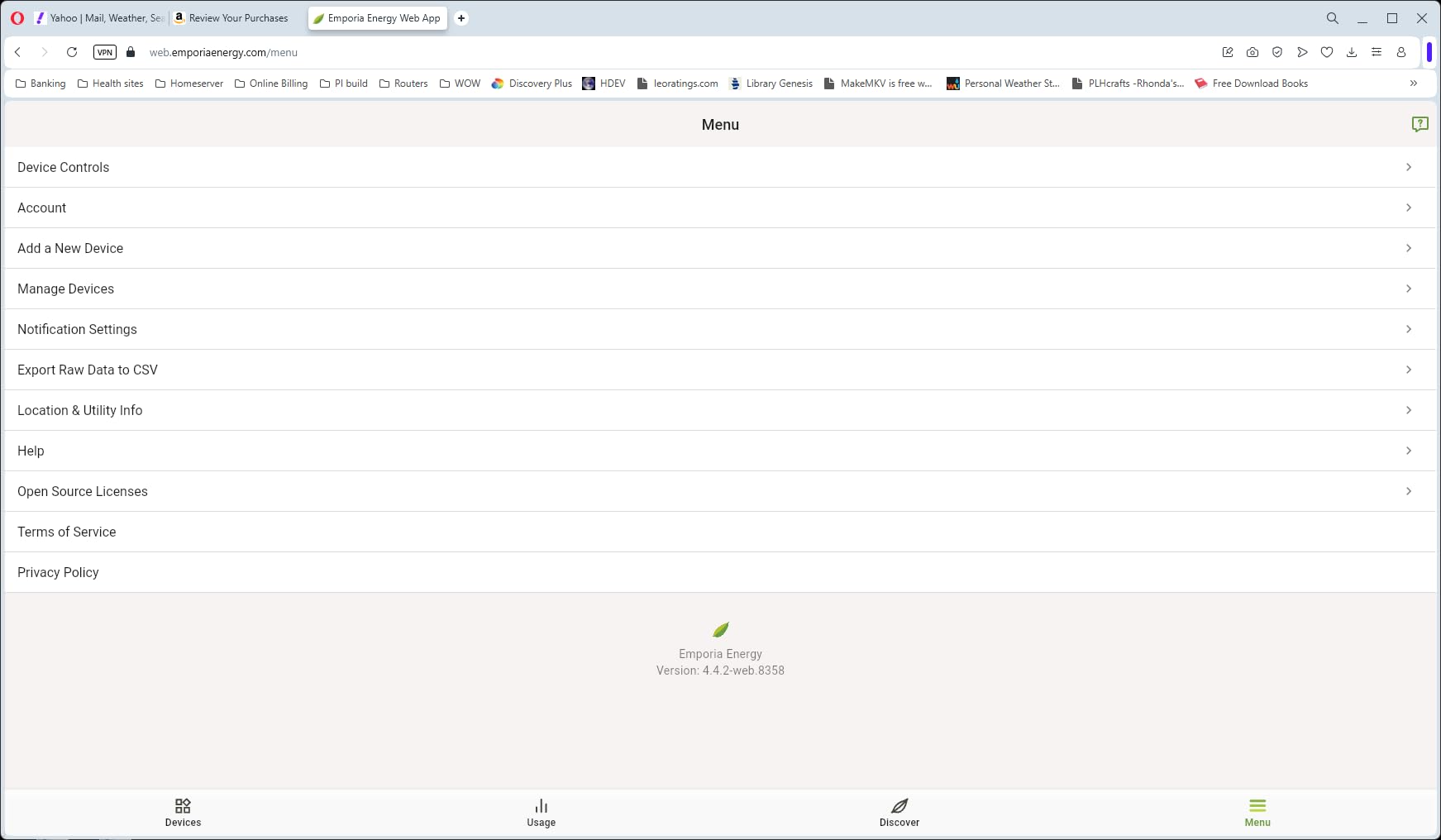Open the PI build bookmarks folder
1441x840 pixels.
click(343, 84)
